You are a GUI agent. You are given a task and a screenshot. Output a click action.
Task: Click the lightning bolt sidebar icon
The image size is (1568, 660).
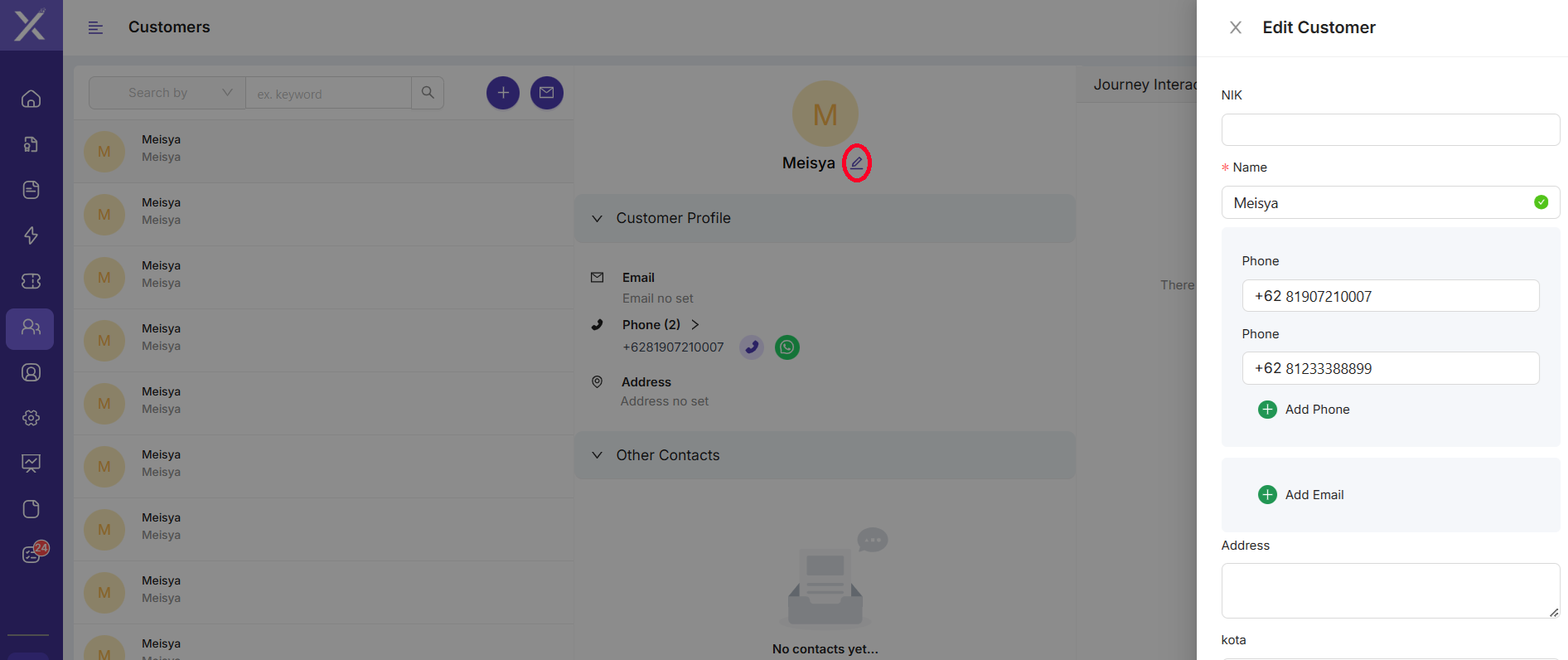coord(31,235)
